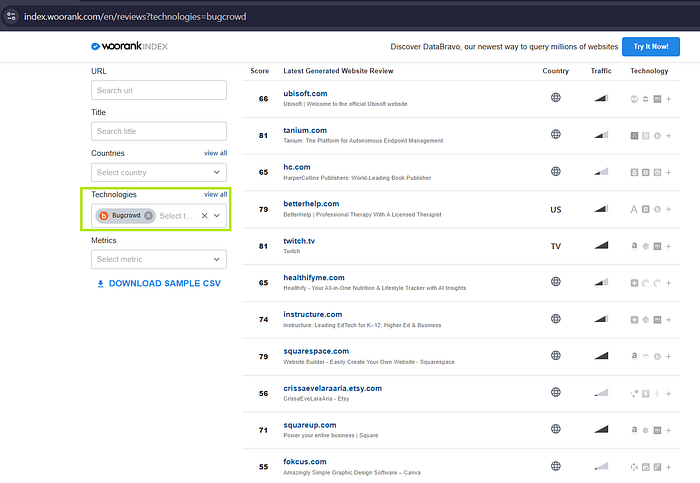700x483 pixels.
Task: Expand the Technologies dropdown arrow
Action: click(217, 216)
